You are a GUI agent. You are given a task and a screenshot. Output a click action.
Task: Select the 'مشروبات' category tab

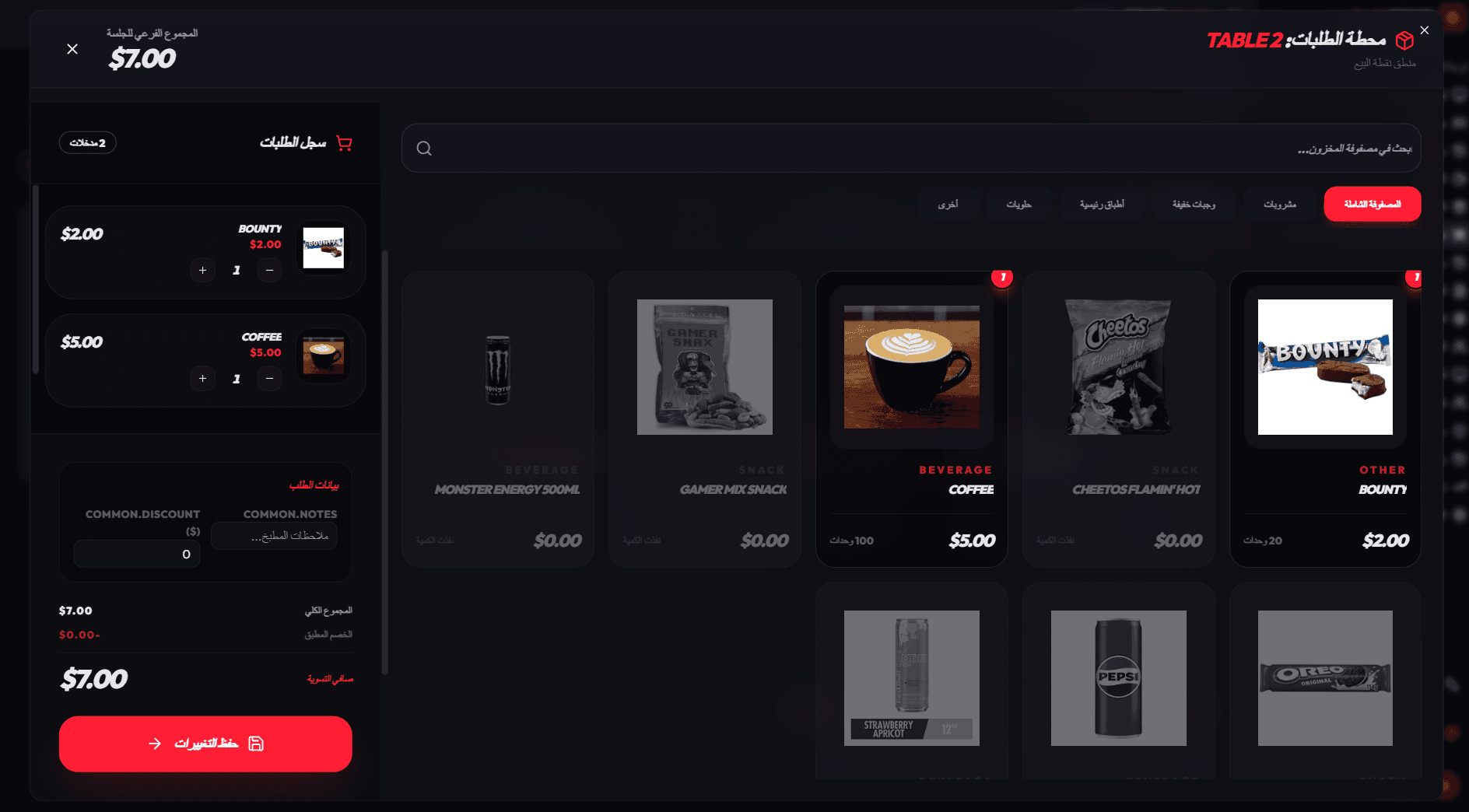tap(1280, 204)
